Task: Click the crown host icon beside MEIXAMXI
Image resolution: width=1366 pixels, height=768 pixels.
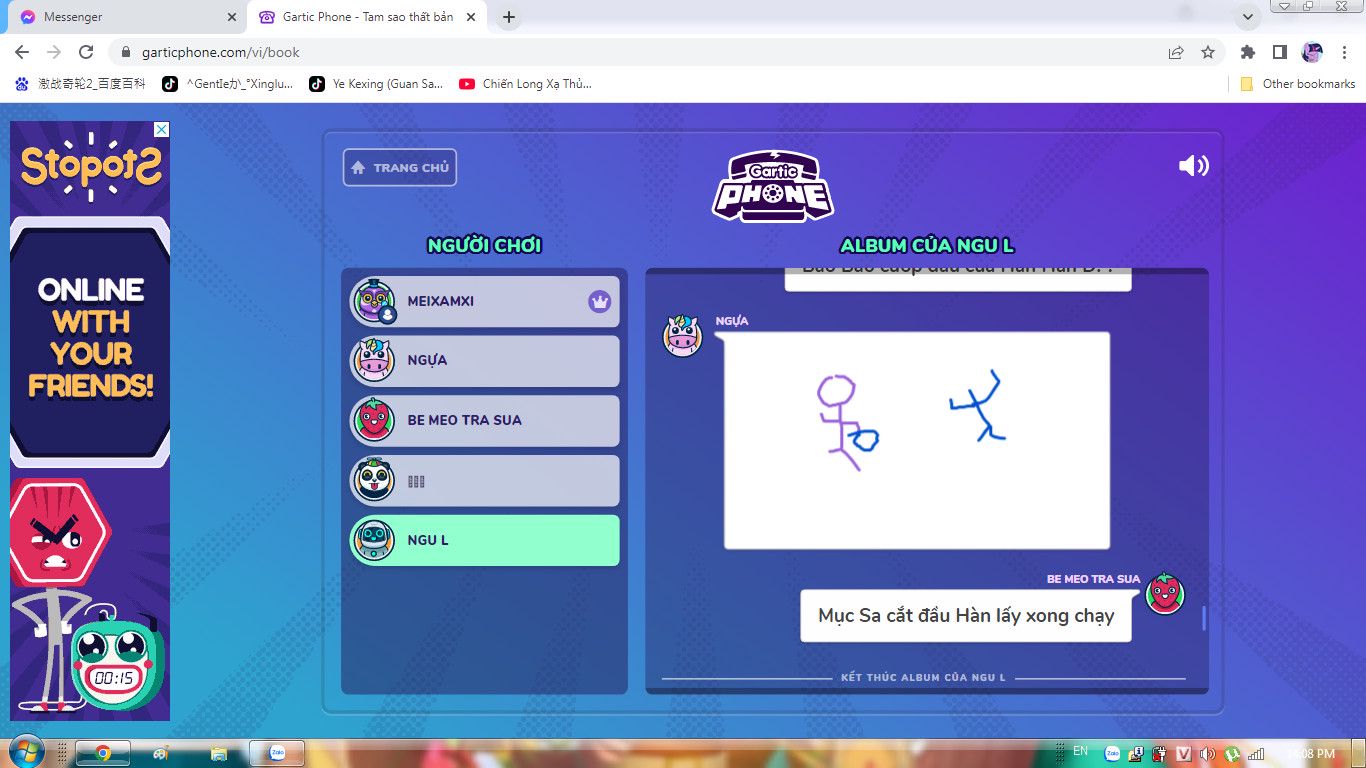Action: (599, 301)
